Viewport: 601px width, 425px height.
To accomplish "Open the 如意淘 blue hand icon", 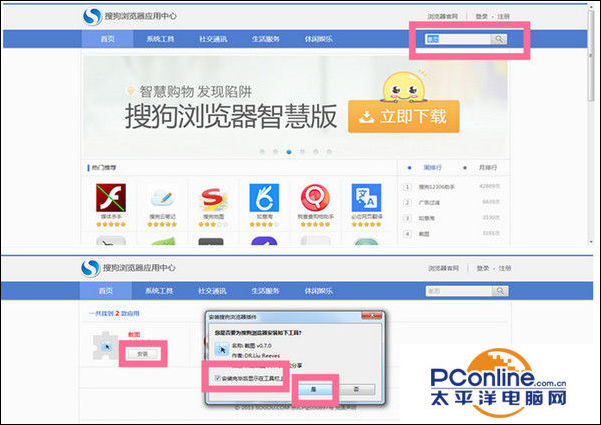I will tap(264, 197).
